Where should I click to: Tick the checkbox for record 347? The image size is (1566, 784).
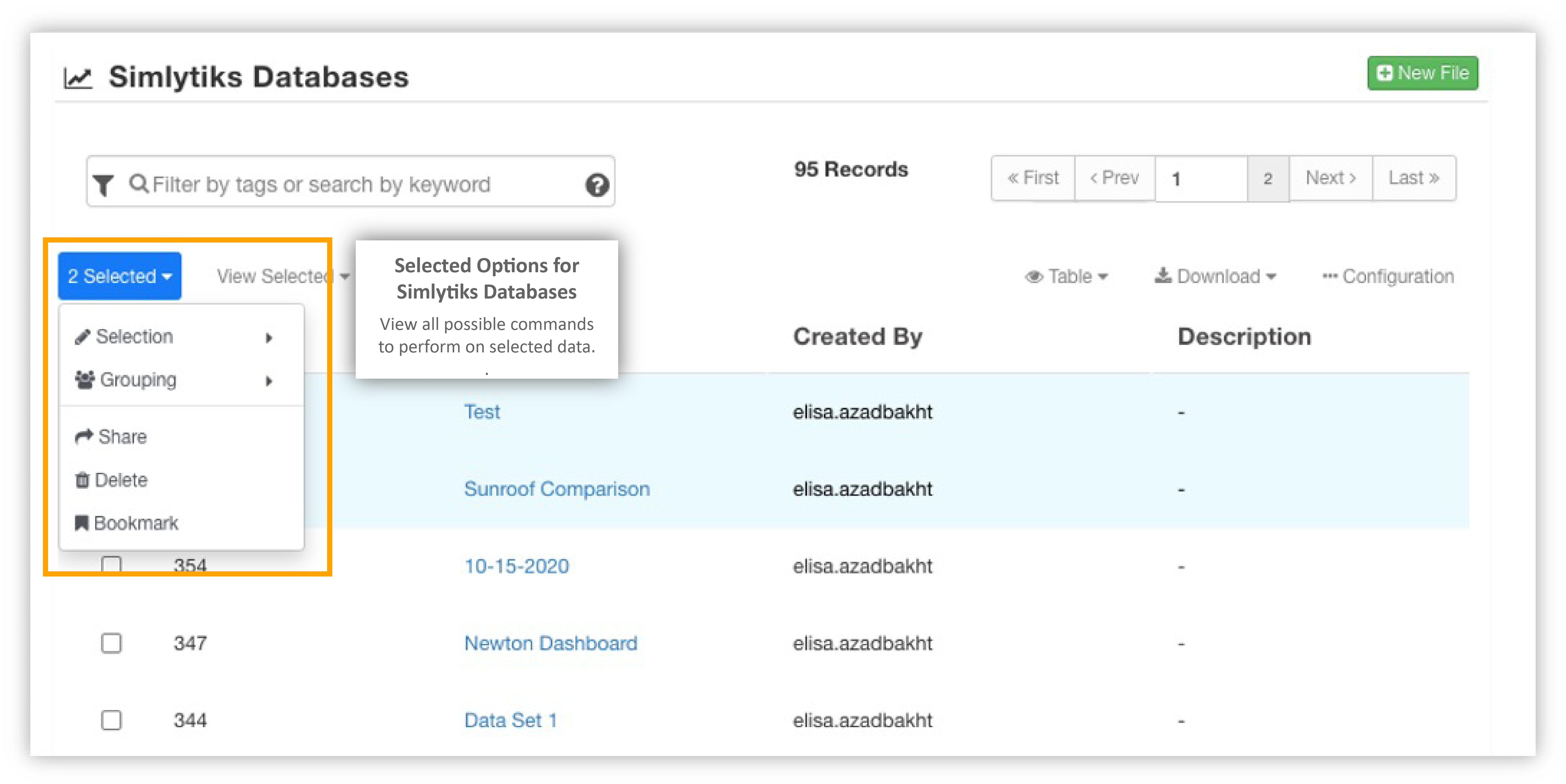111,643
